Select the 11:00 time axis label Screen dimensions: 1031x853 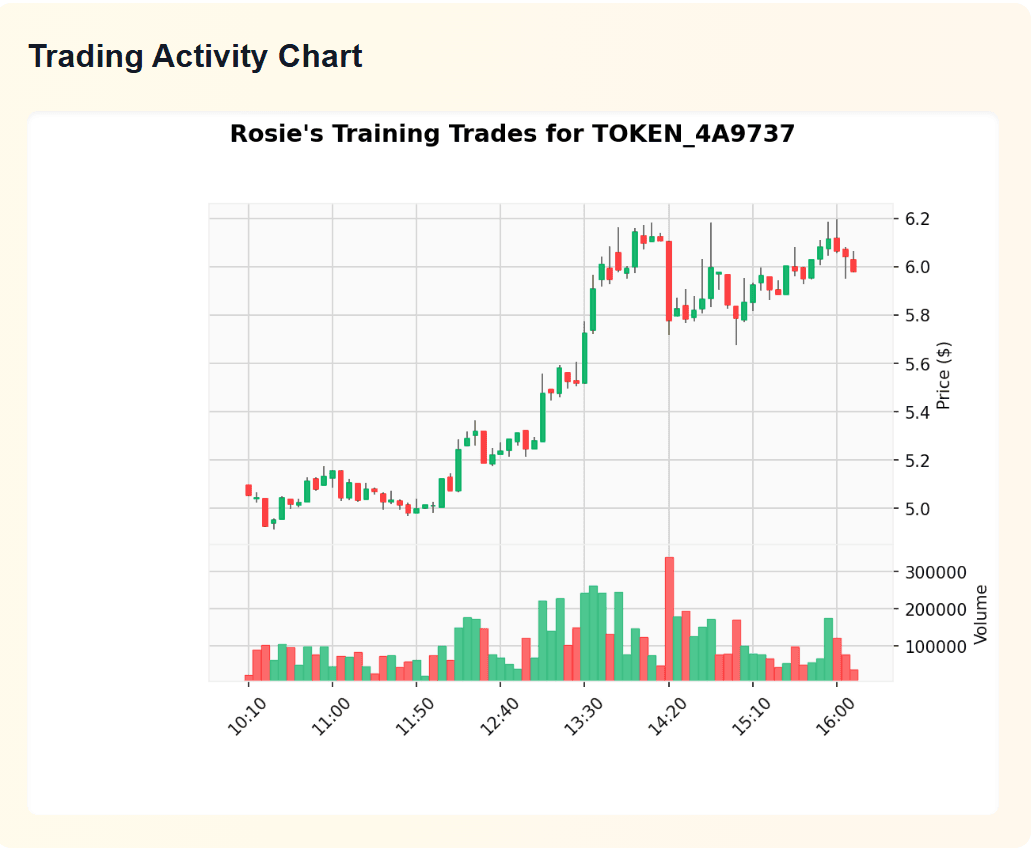tap(331, 716)
